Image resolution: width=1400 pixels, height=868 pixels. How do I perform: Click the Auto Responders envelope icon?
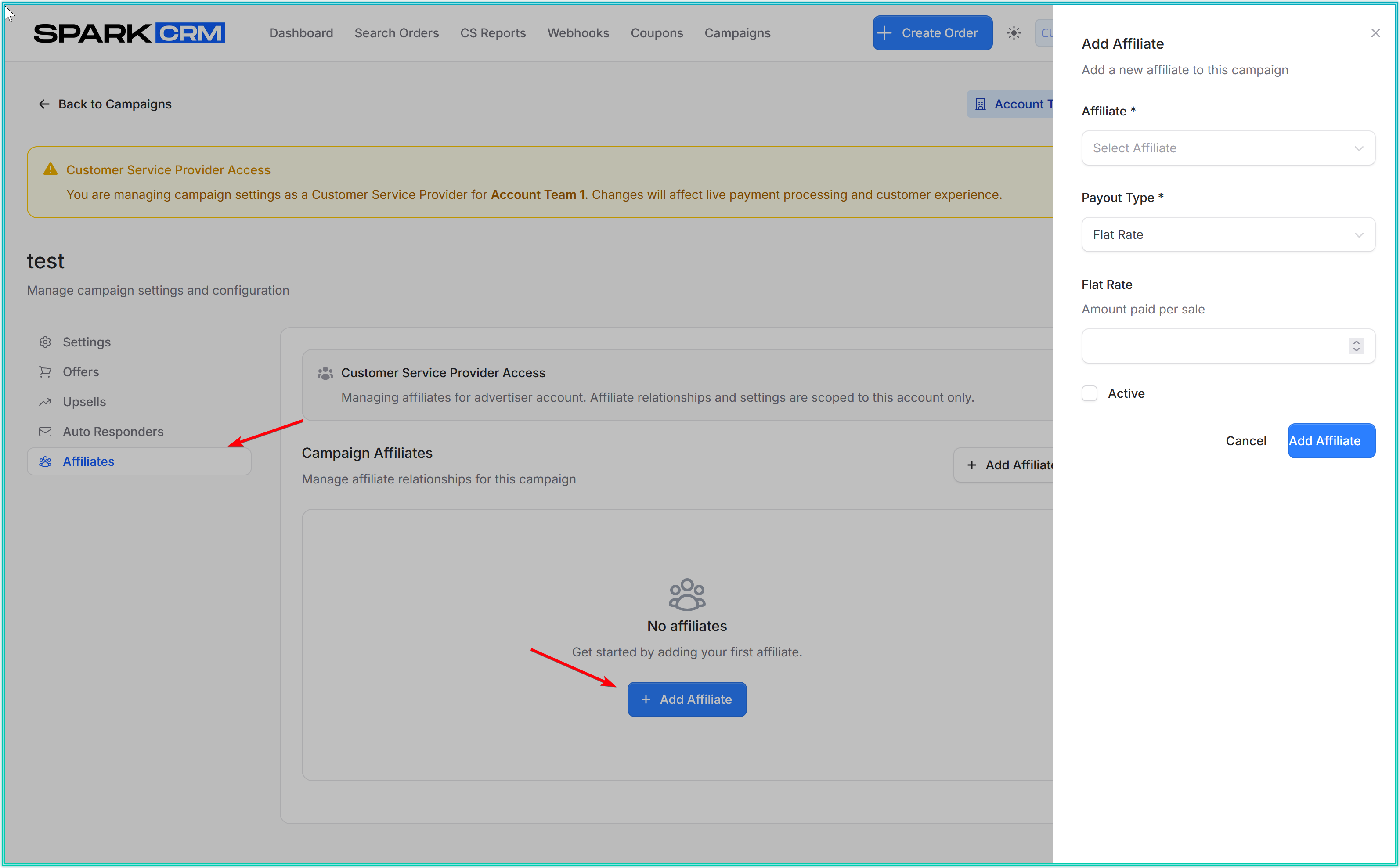tap(45, 432)
